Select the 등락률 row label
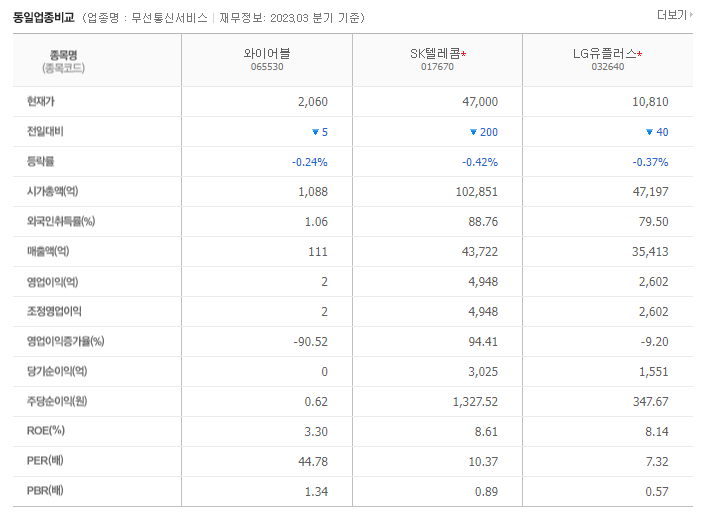The width and height of the screenshot is (701, 512). [41, 161]
